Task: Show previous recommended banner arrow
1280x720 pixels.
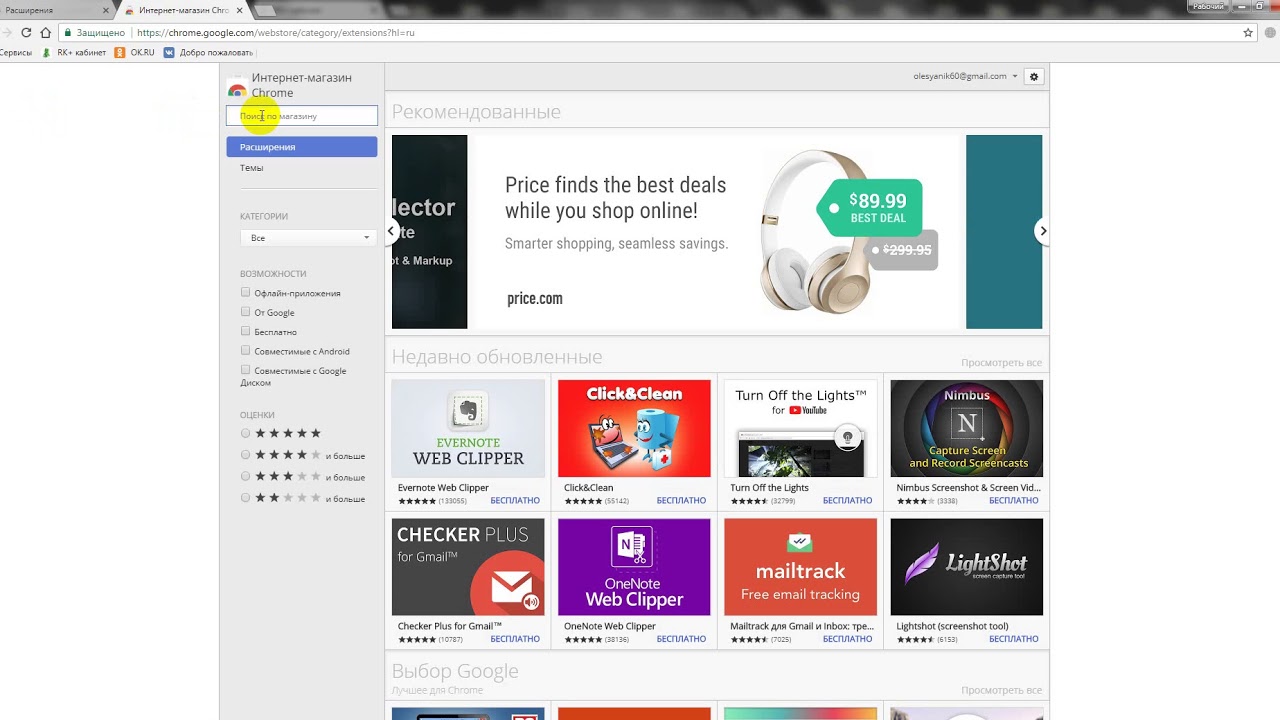Action: [x=392, y=231]
